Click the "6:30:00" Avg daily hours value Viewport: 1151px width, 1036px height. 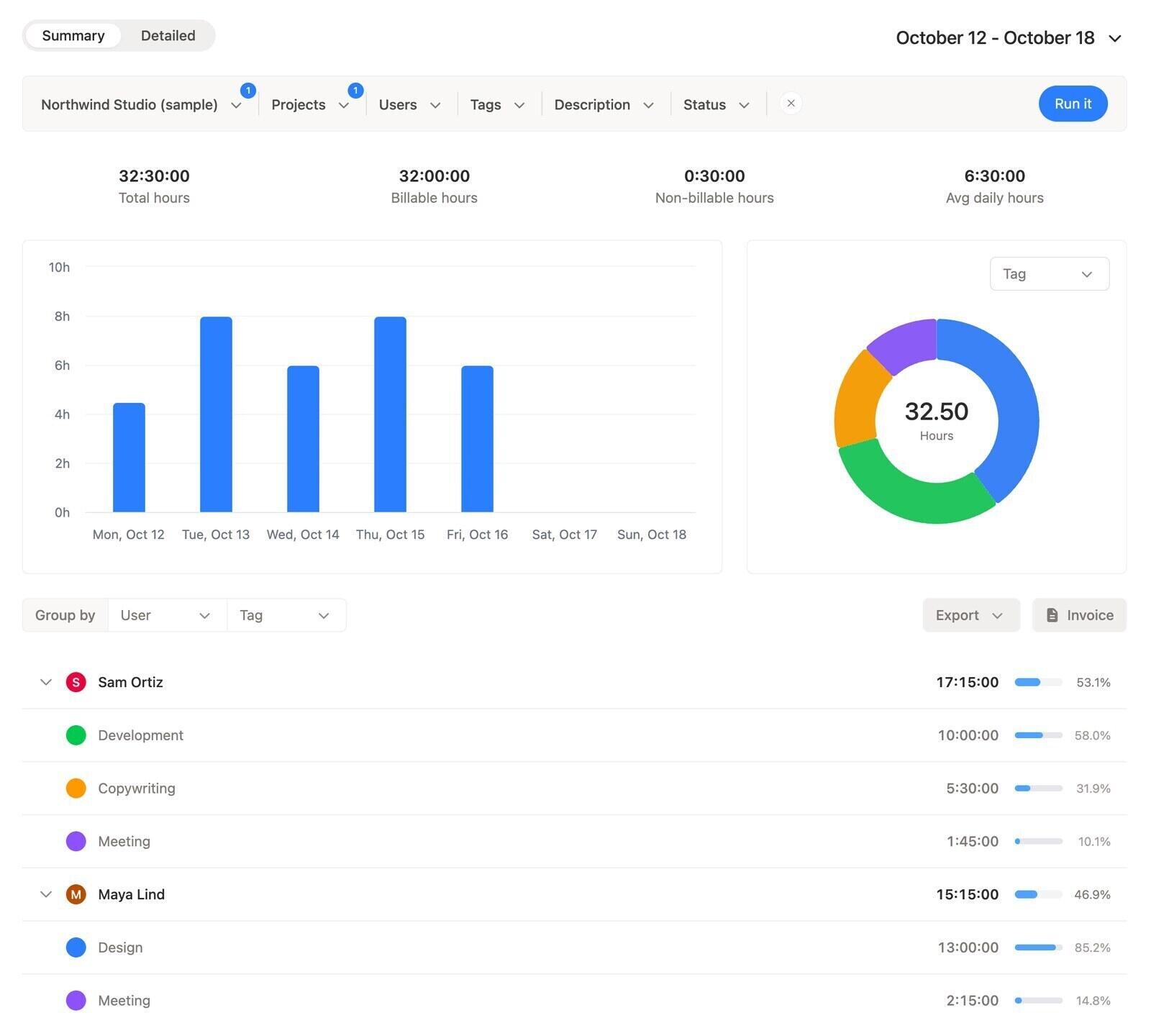click(x=994, y=176)
